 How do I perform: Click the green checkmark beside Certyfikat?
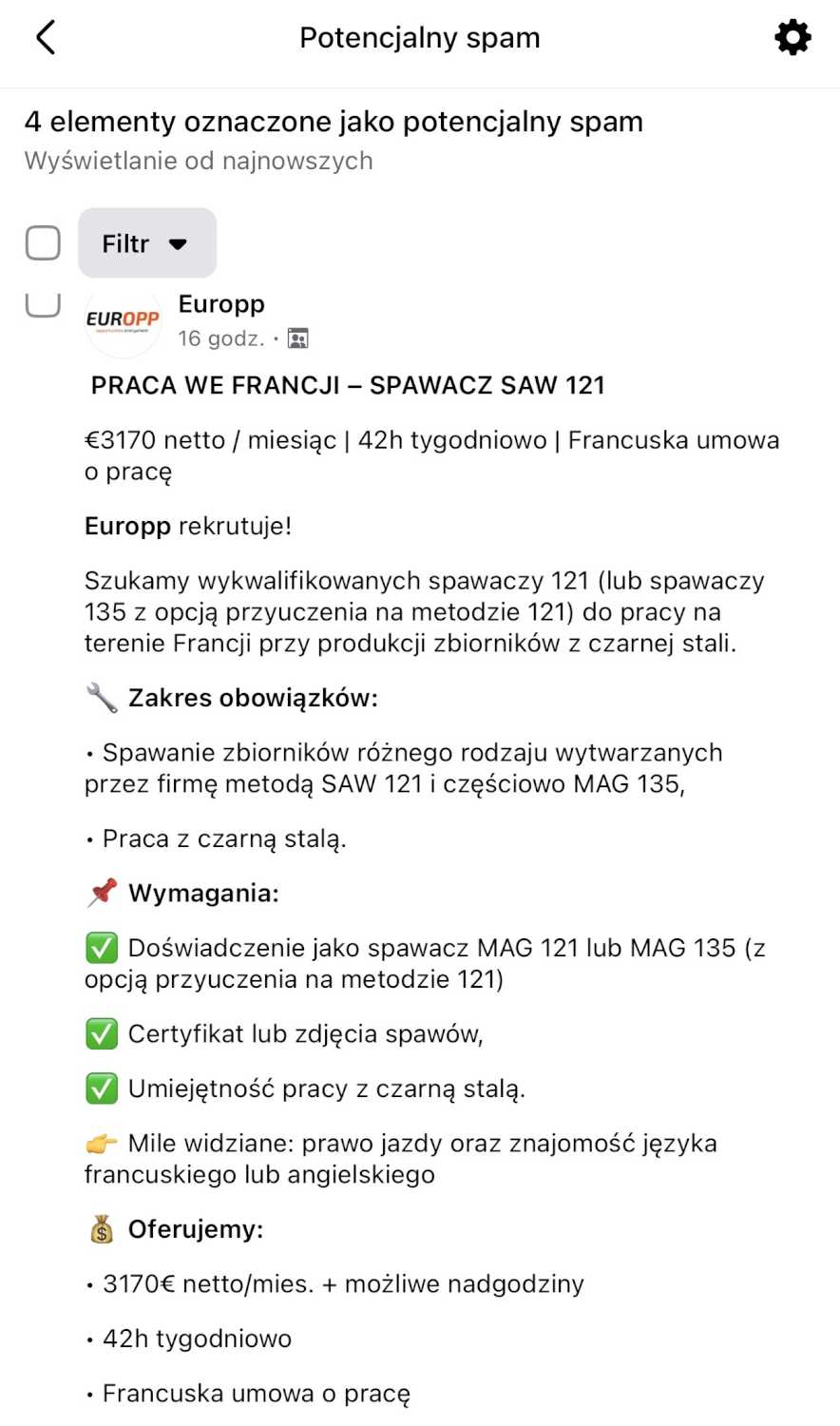pos(102,1033)
